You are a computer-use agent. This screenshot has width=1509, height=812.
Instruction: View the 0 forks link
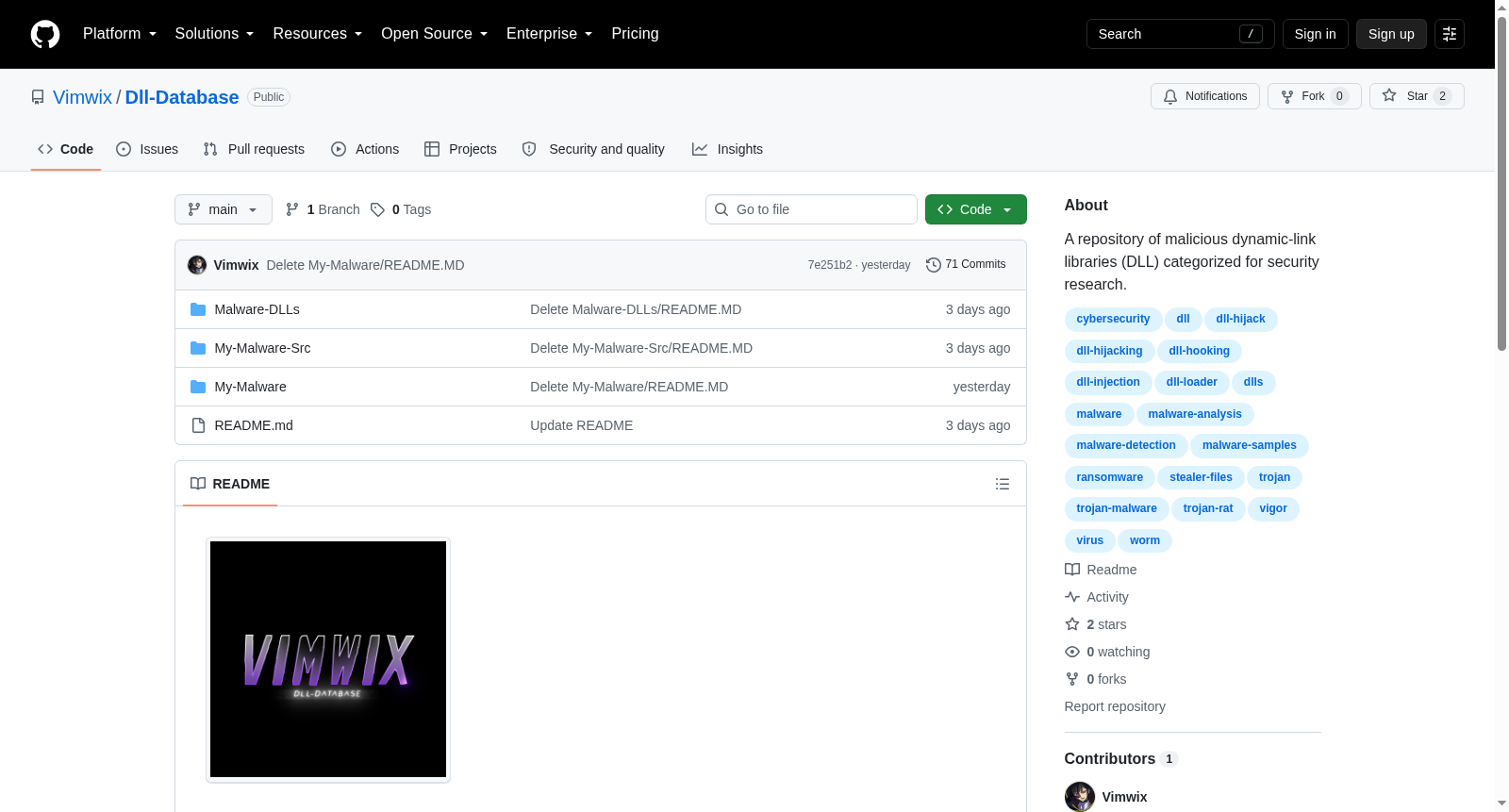point(1096,679)
